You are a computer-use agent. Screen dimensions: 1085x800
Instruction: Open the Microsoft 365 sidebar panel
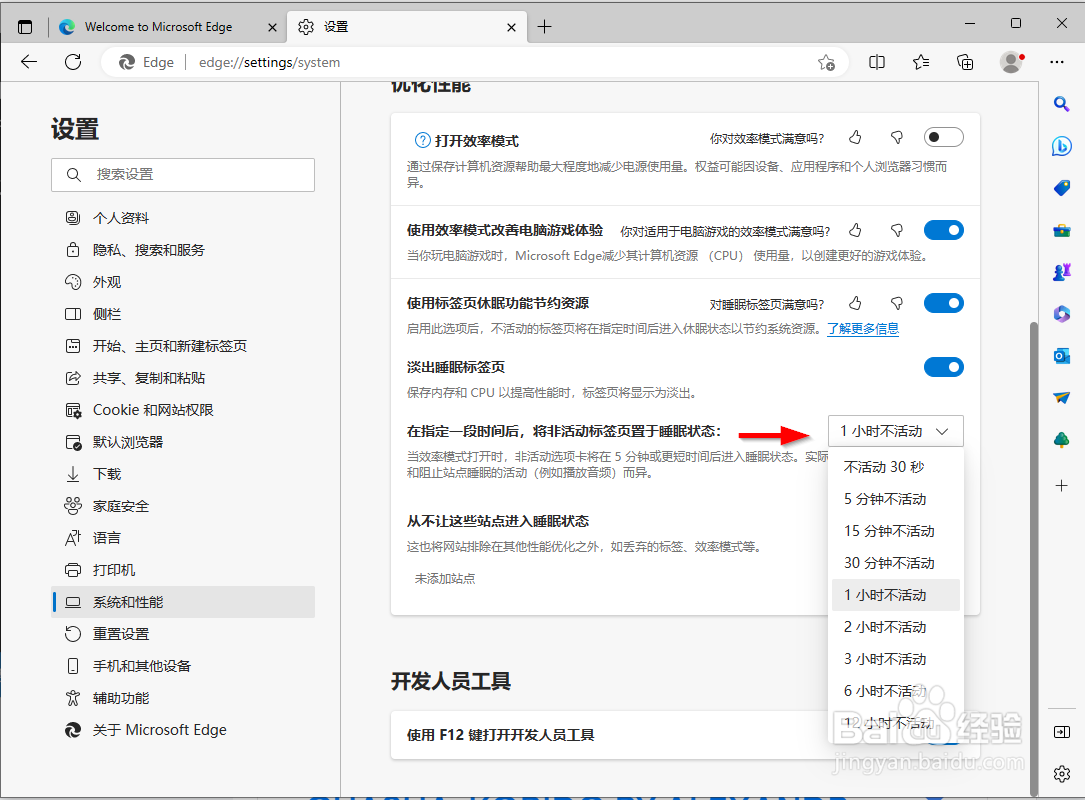click(1062, 313)
